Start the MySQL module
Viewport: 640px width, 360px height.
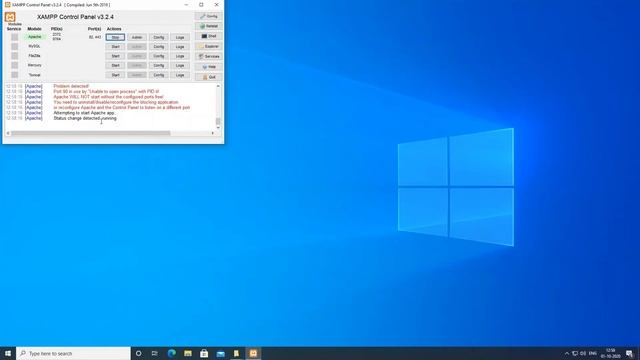[115, 47]
